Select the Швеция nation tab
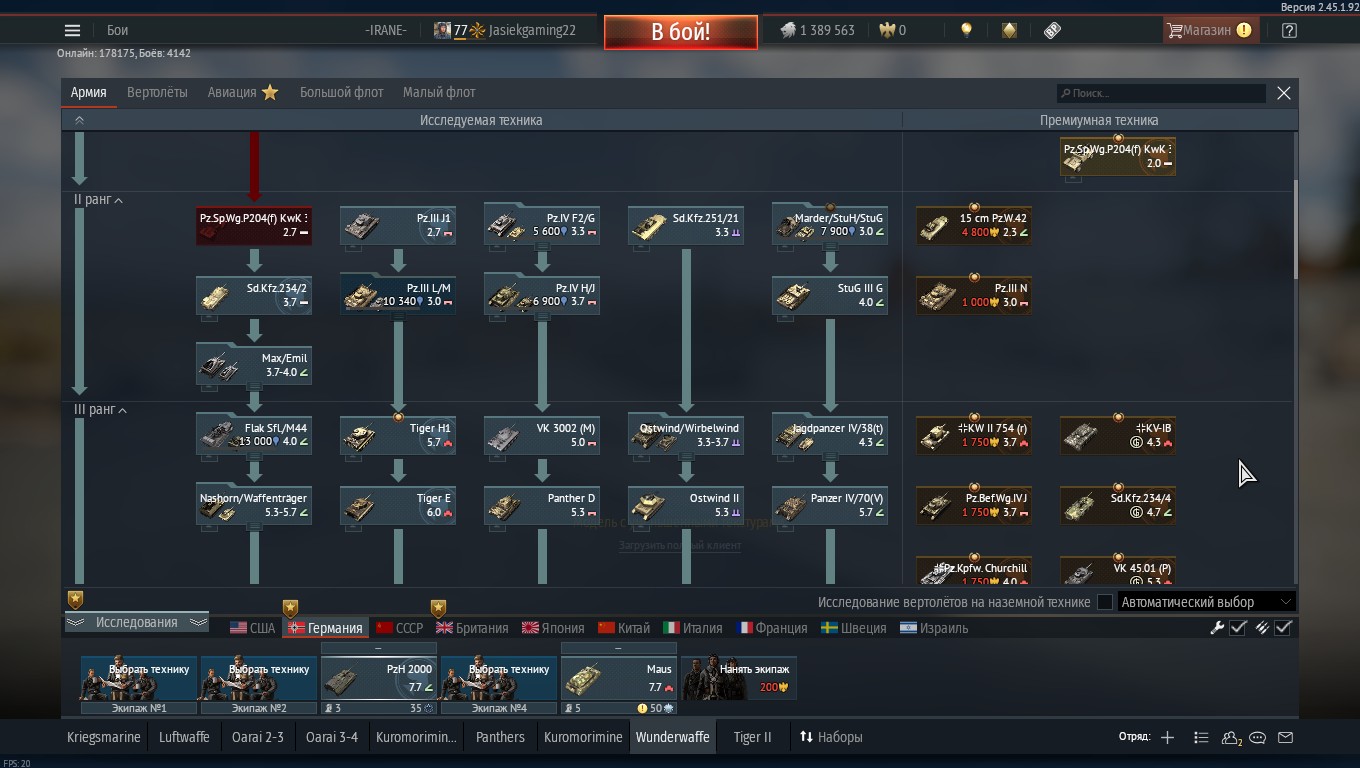 854,628
